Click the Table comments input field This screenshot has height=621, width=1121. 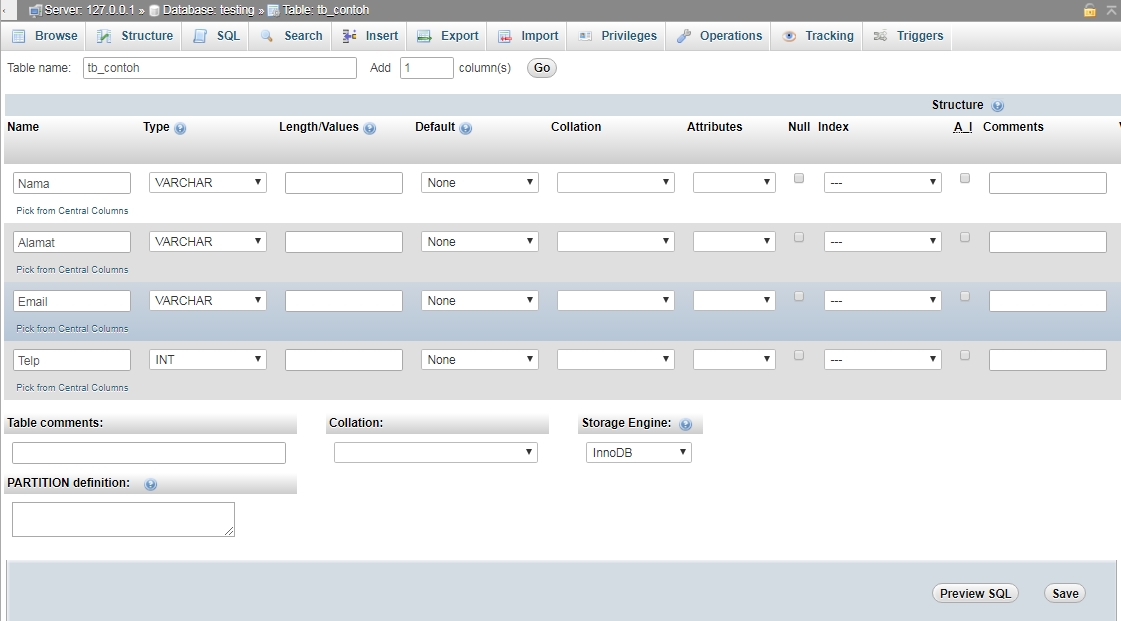tap(148, 452)
